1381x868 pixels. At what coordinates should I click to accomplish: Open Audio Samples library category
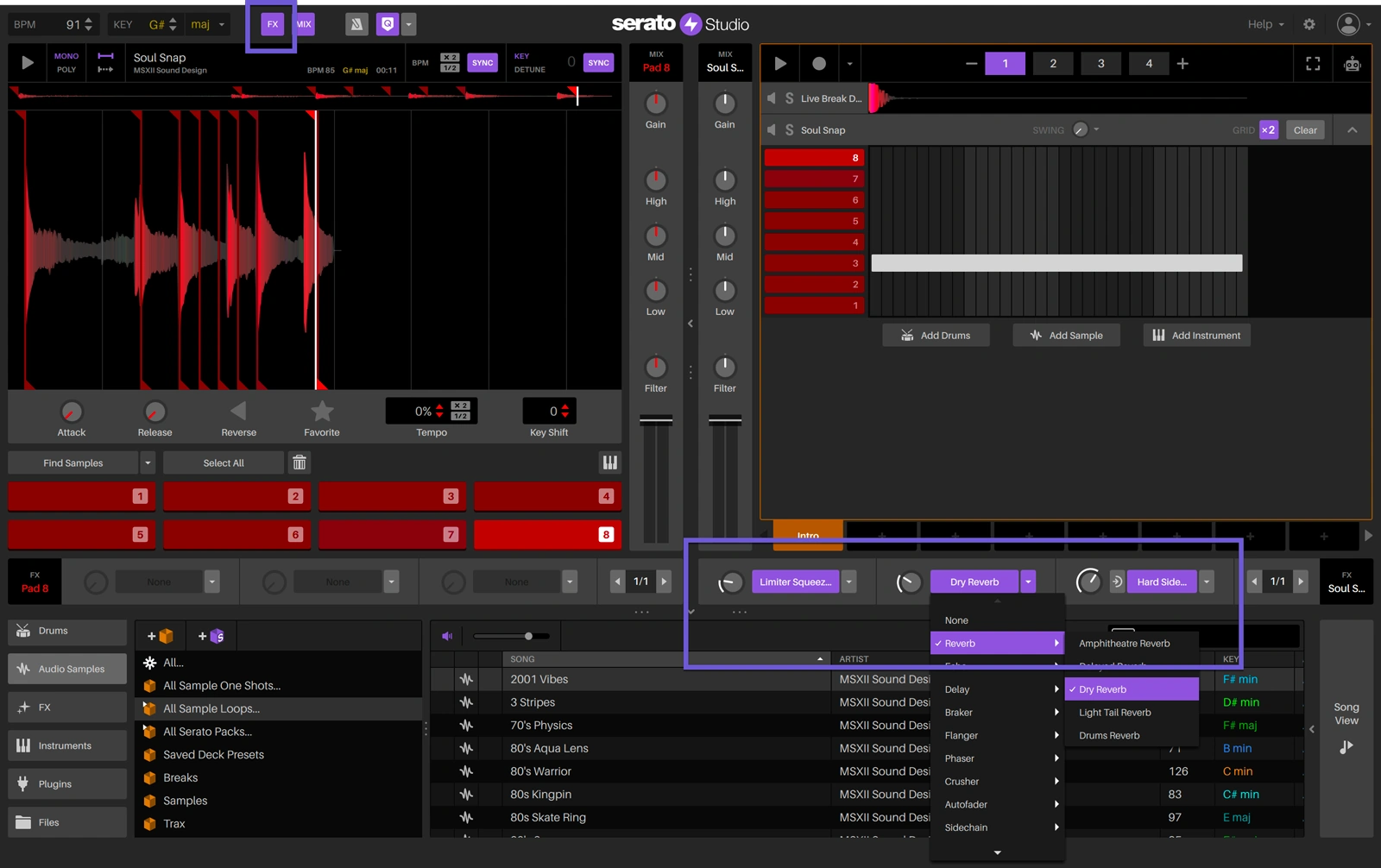pos(67,669)
